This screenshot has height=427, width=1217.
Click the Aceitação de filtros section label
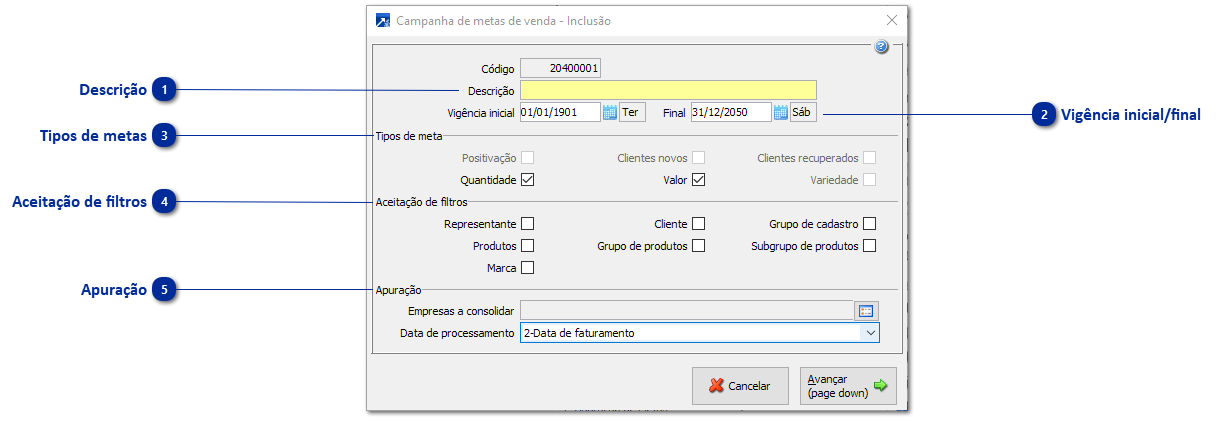(x=422, y=202)
